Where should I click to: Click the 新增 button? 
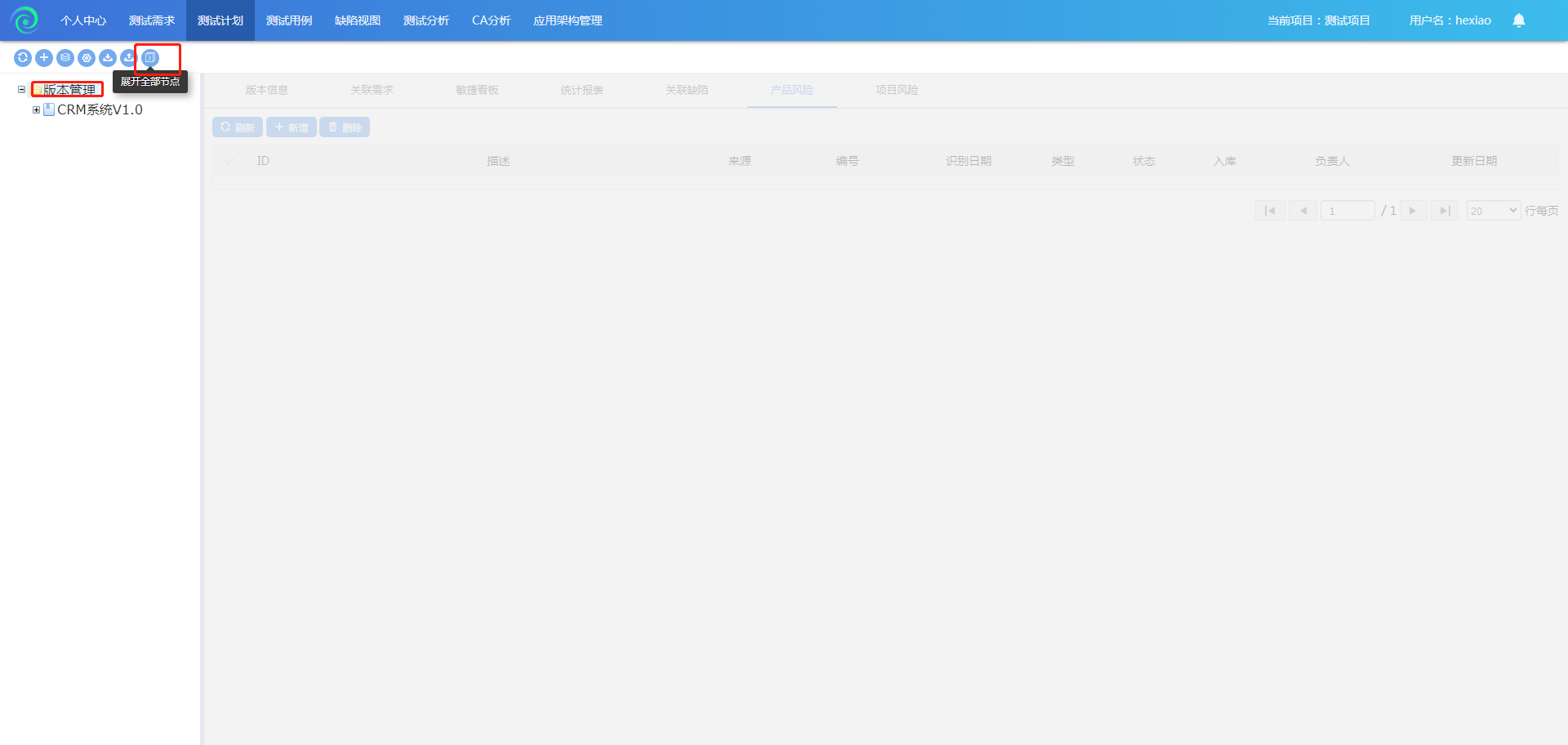coord(292,127)
